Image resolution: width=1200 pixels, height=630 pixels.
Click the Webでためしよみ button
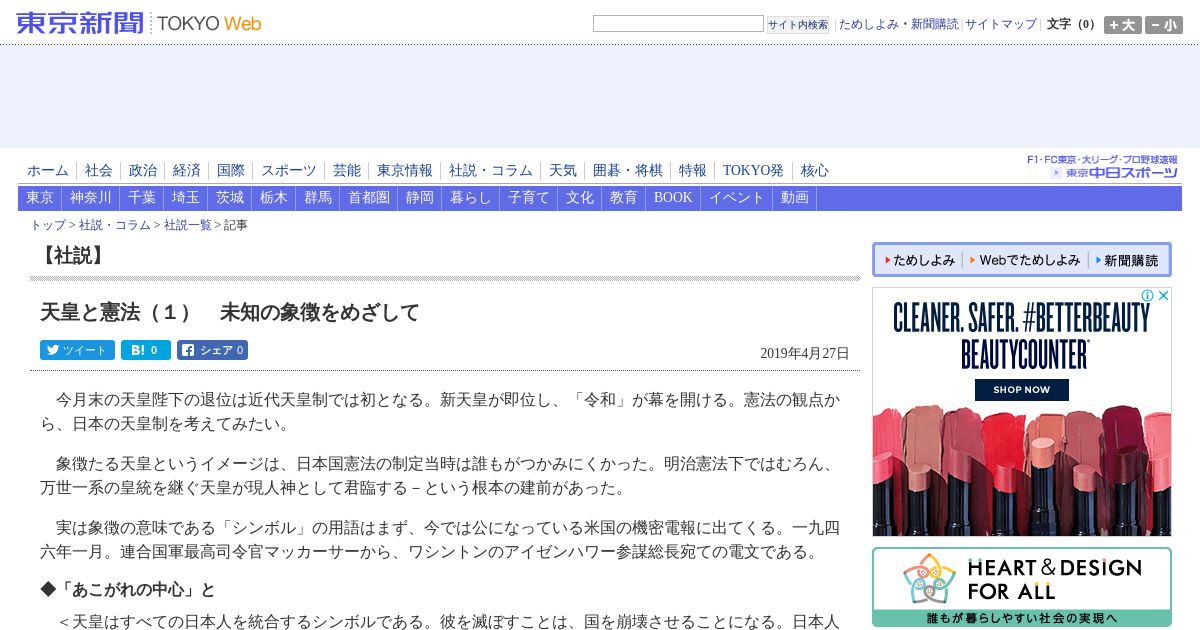(1025, 260)
